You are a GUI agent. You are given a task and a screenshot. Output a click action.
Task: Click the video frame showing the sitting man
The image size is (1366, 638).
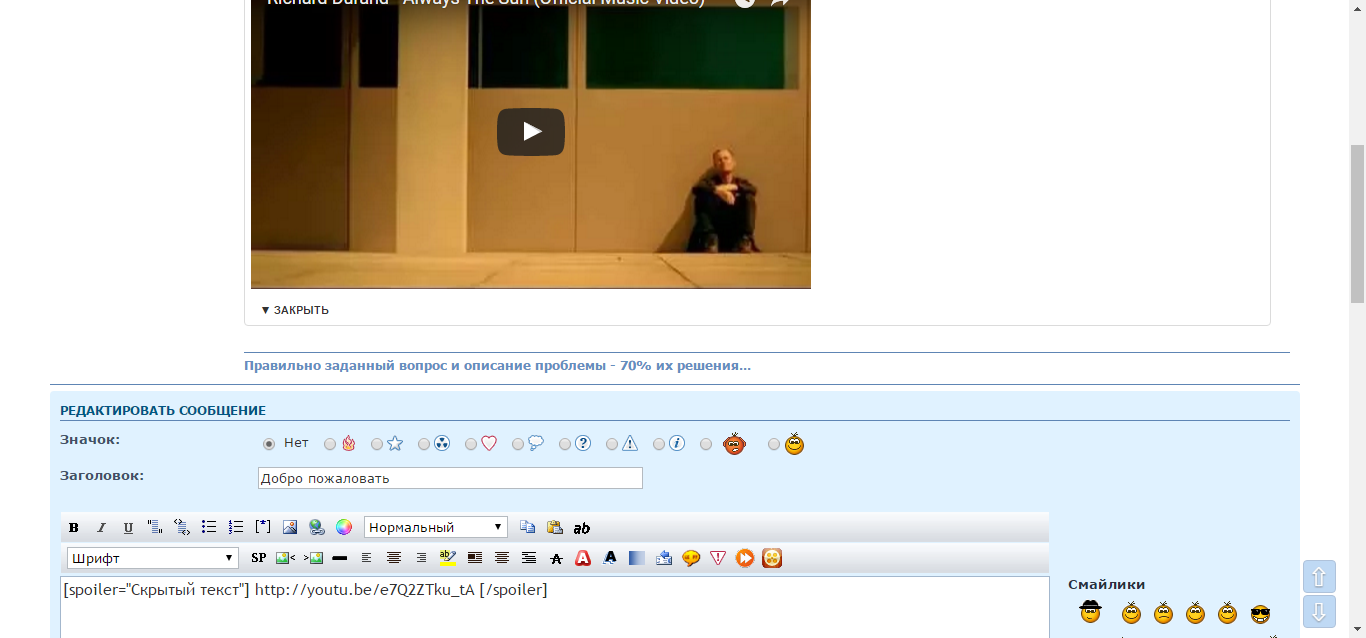point(531,144)
